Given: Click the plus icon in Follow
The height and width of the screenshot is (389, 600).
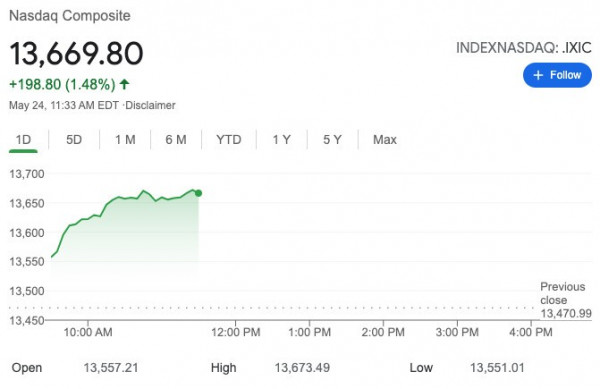Looking at the screenshot, I should 538,75.
